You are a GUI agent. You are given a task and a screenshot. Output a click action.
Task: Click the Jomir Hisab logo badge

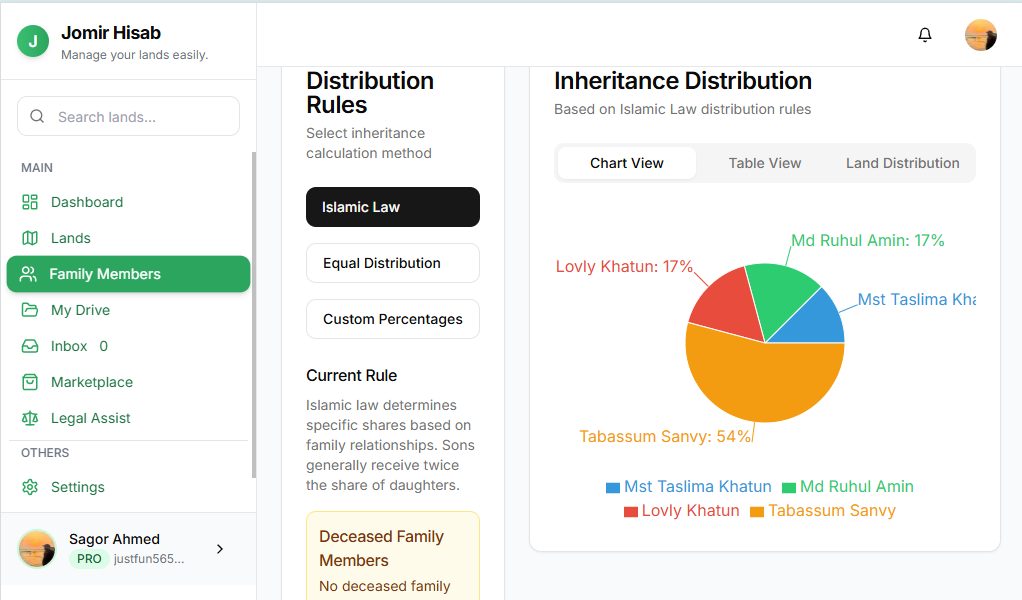coord(33,41)
